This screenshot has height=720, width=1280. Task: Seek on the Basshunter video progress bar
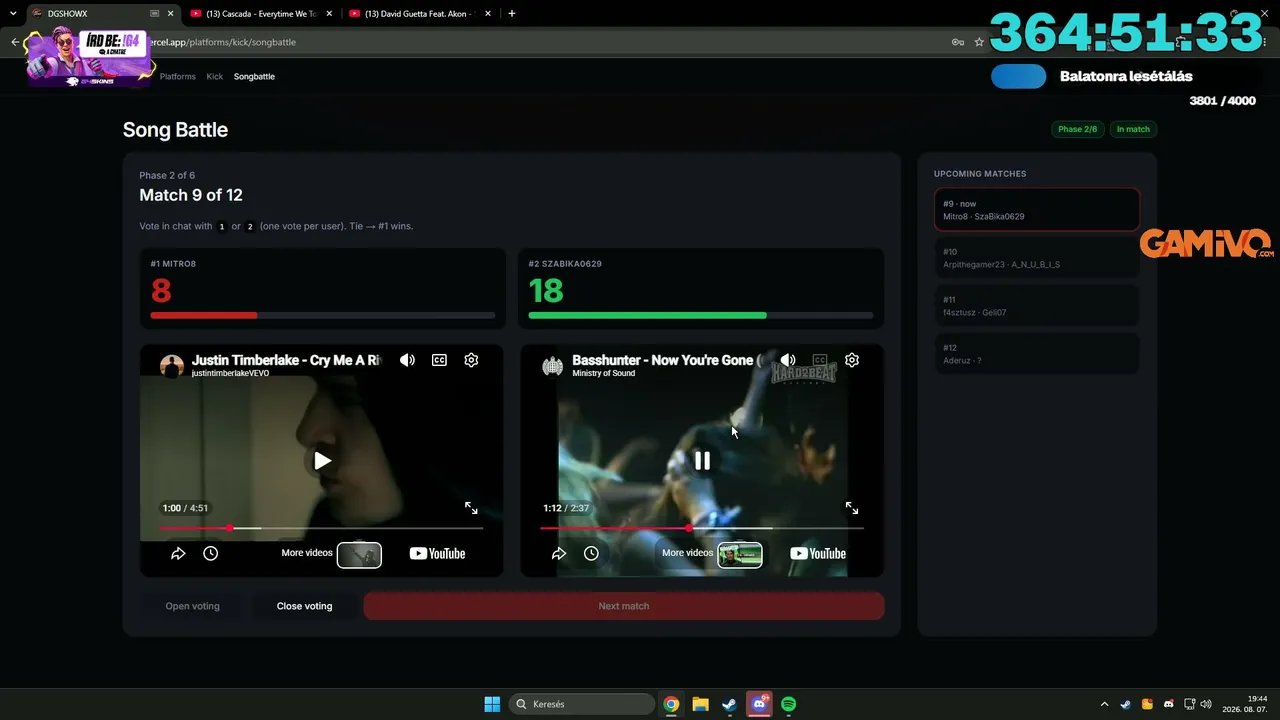click(x=702, y=528)
